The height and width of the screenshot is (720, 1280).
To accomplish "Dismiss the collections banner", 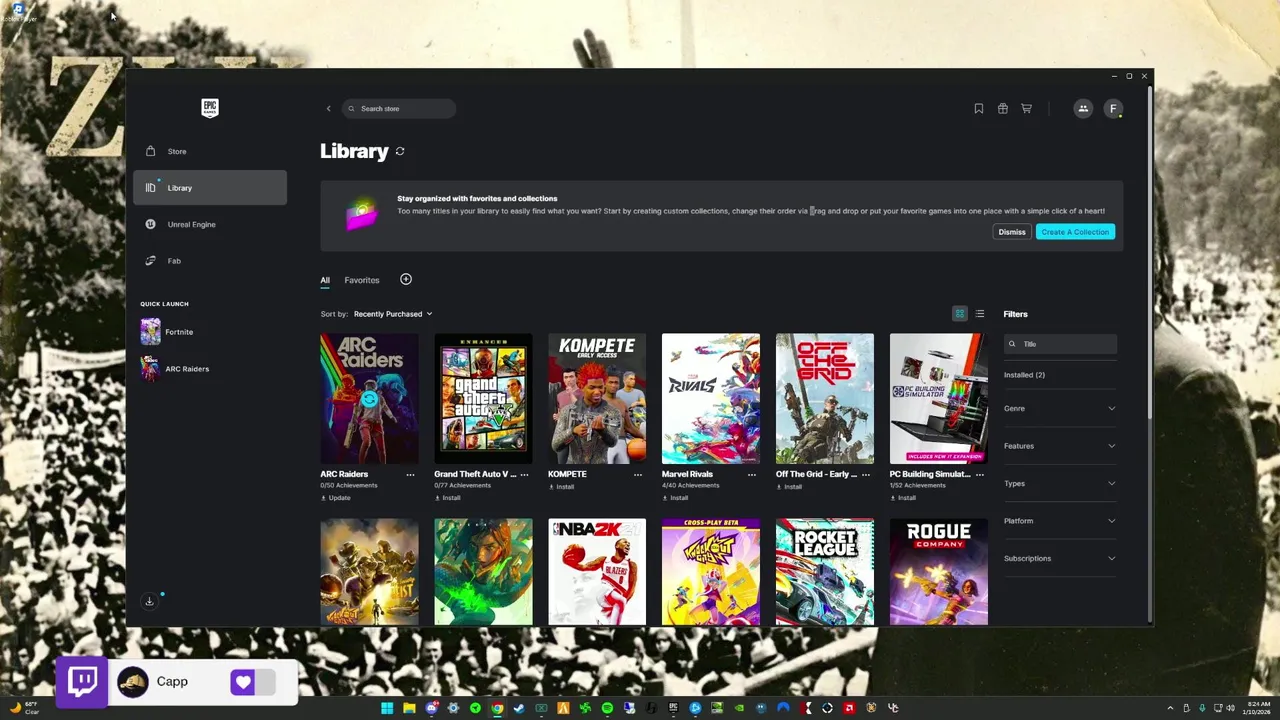I will (1012, 232).
